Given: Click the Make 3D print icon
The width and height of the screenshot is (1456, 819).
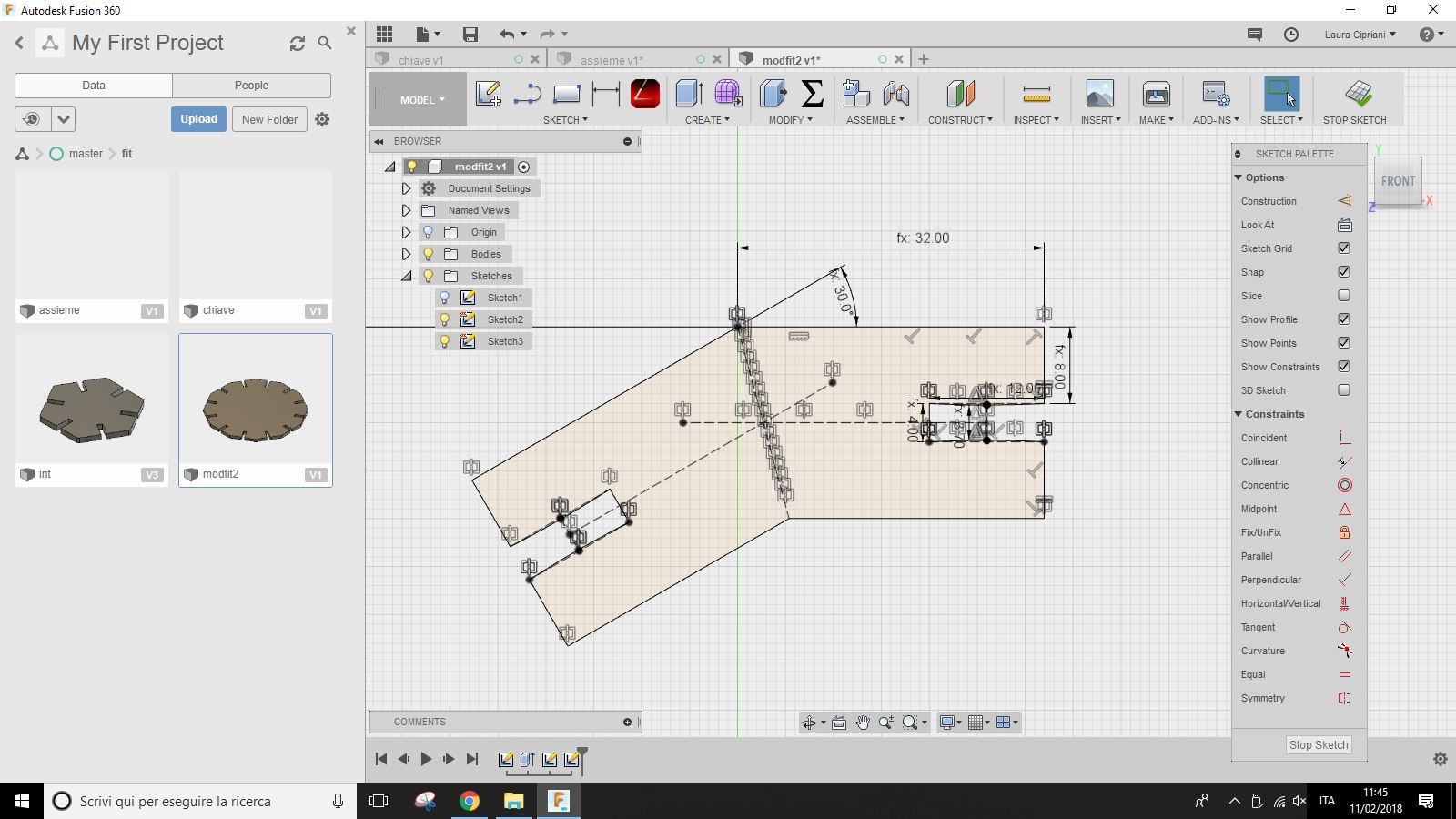Looking at the screenshot, I should (1156, 94).
